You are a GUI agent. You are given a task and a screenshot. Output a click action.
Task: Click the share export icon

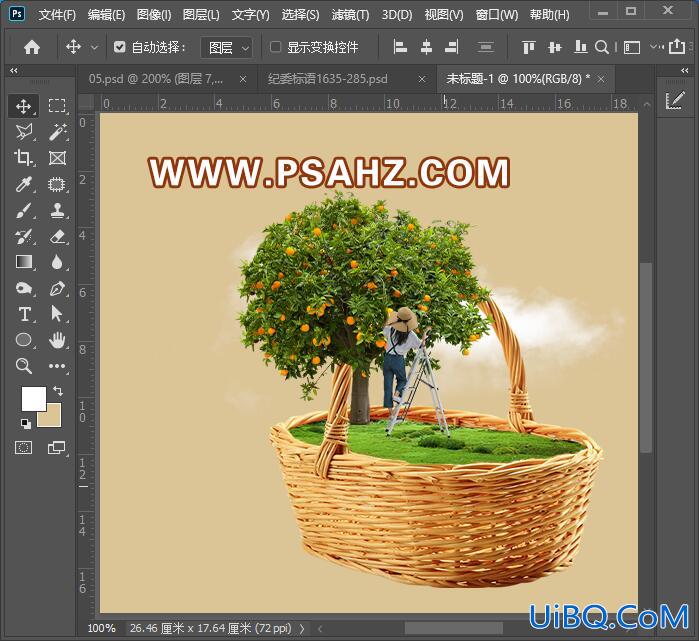pyautogui.click(x=677, y=46)
